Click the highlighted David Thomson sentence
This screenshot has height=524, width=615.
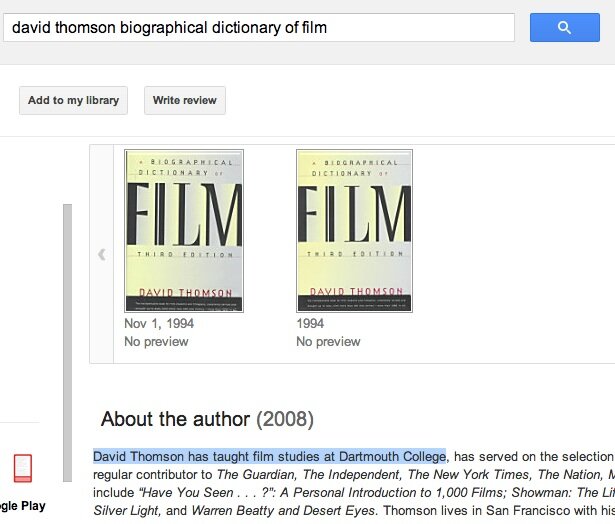click(269, 457)
